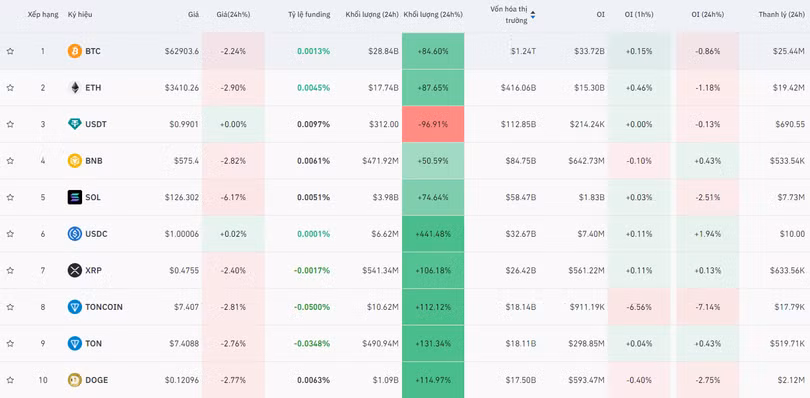This screenshot has height=398, width=810.
Task: Mark DOGE as favorite star
Action: pos(10,380)
